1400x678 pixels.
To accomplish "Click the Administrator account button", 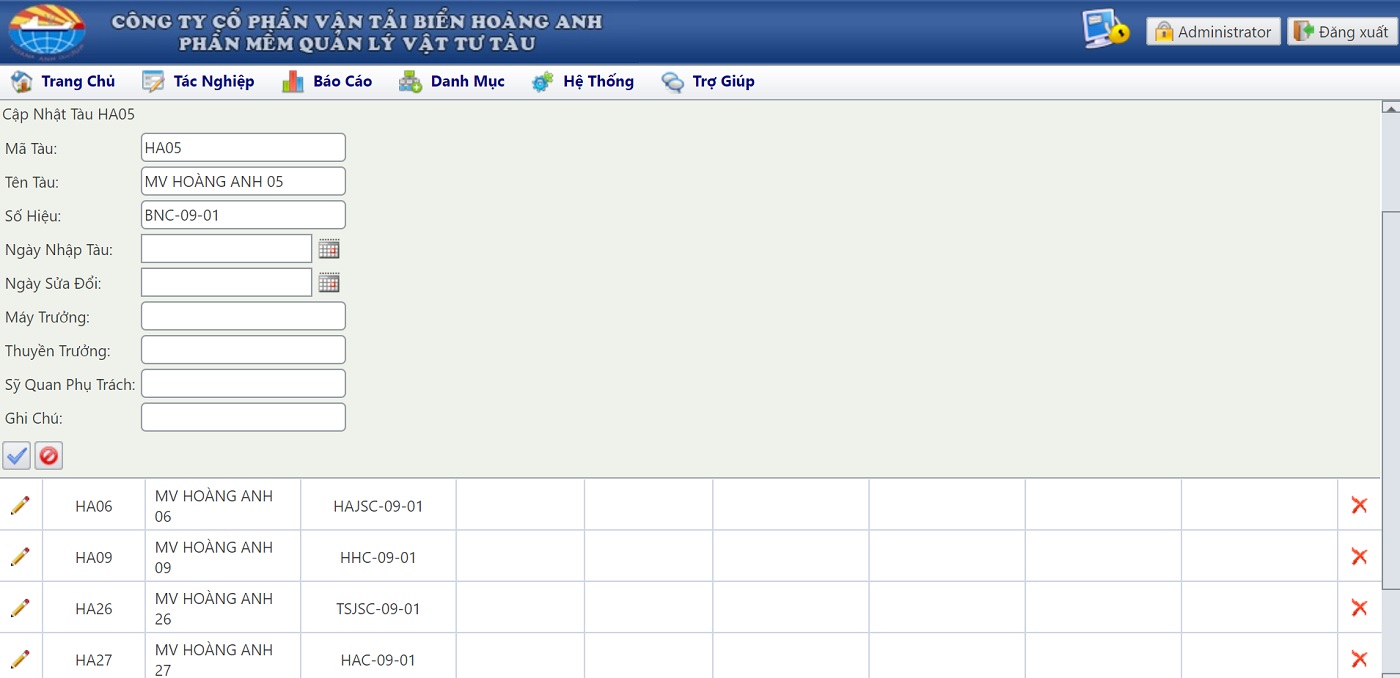I will 1213,32.
